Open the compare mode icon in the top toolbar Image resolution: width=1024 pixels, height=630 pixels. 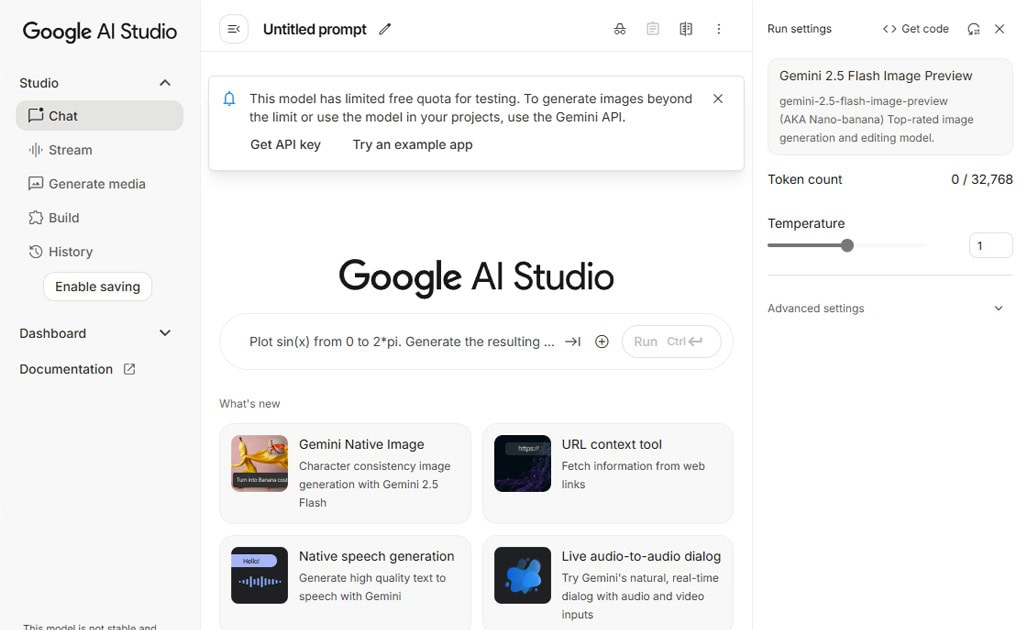[686, 29]
